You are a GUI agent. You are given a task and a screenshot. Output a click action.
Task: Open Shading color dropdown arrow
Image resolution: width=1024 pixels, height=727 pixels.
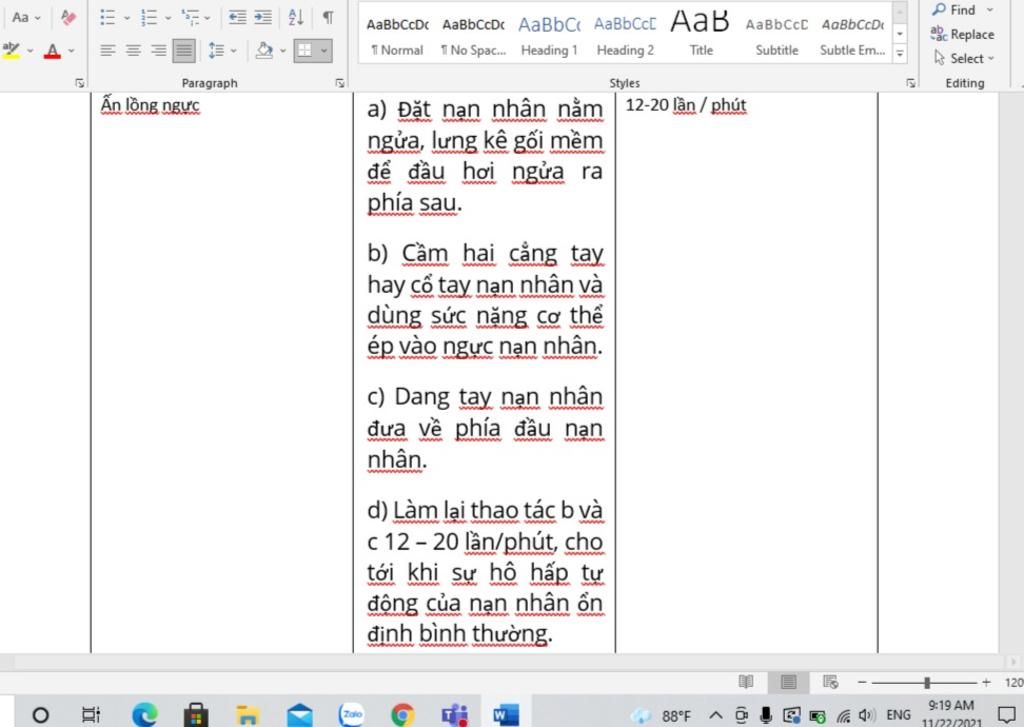(x=283, y=51)
